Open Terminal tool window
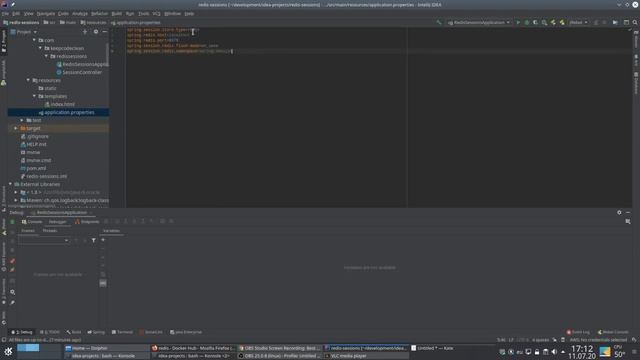Viewport: 640px width, 360px height. pos(122,332)
